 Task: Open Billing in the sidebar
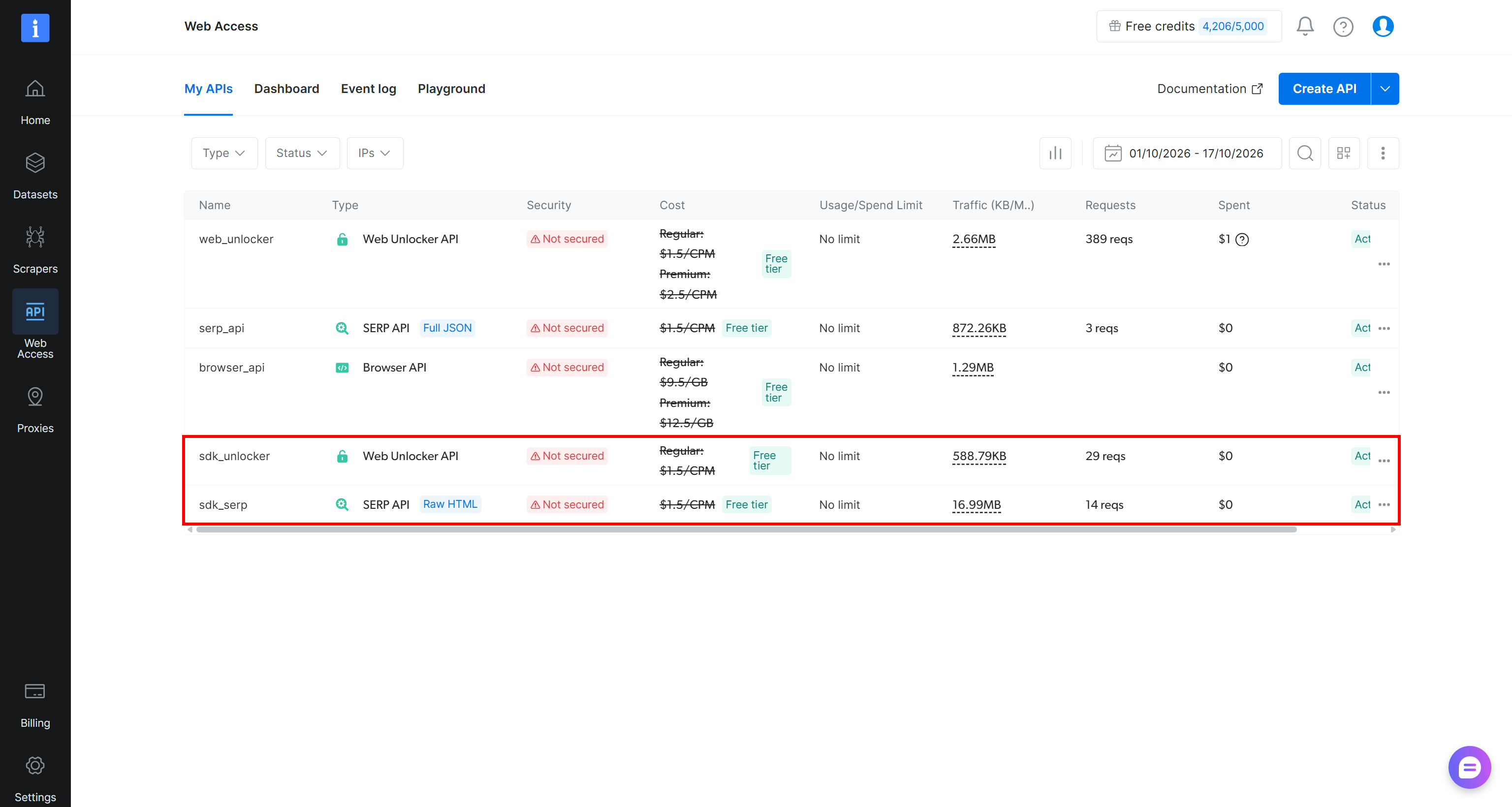tap(35, 706)
